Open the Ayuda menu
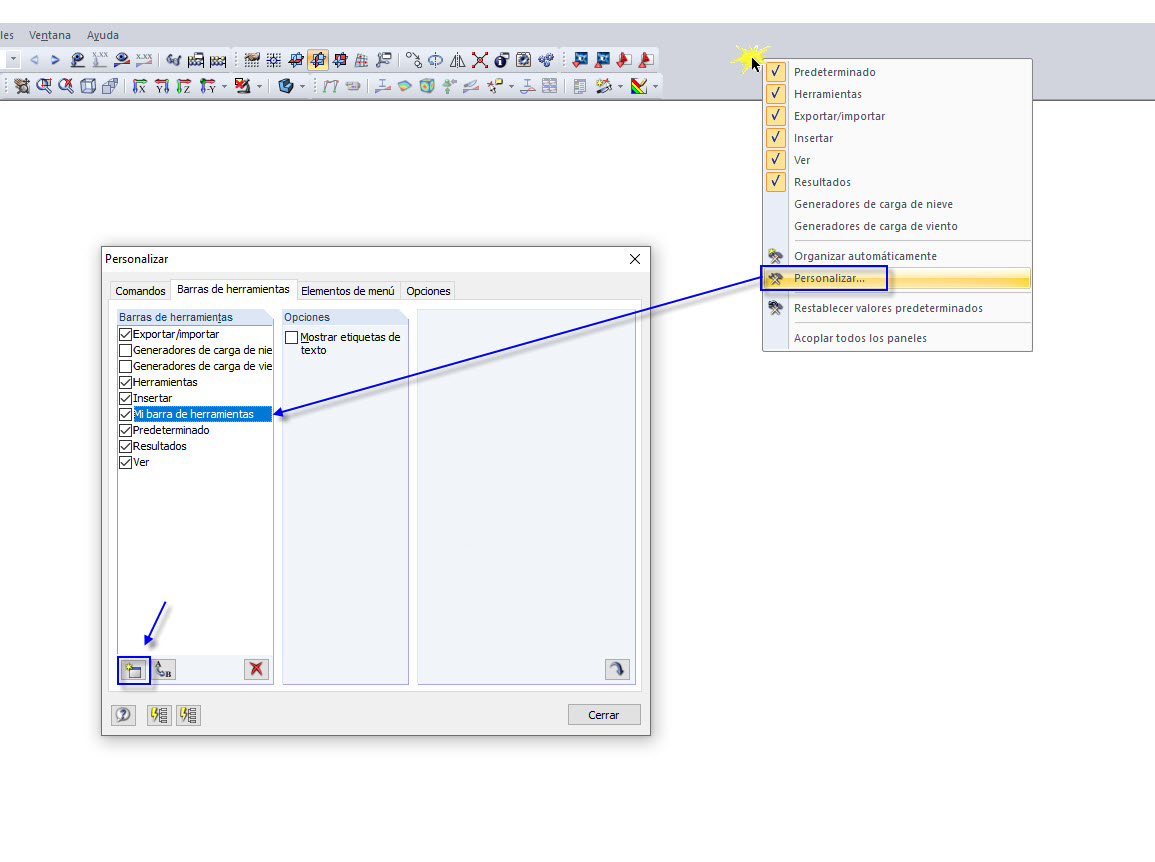 102,35
